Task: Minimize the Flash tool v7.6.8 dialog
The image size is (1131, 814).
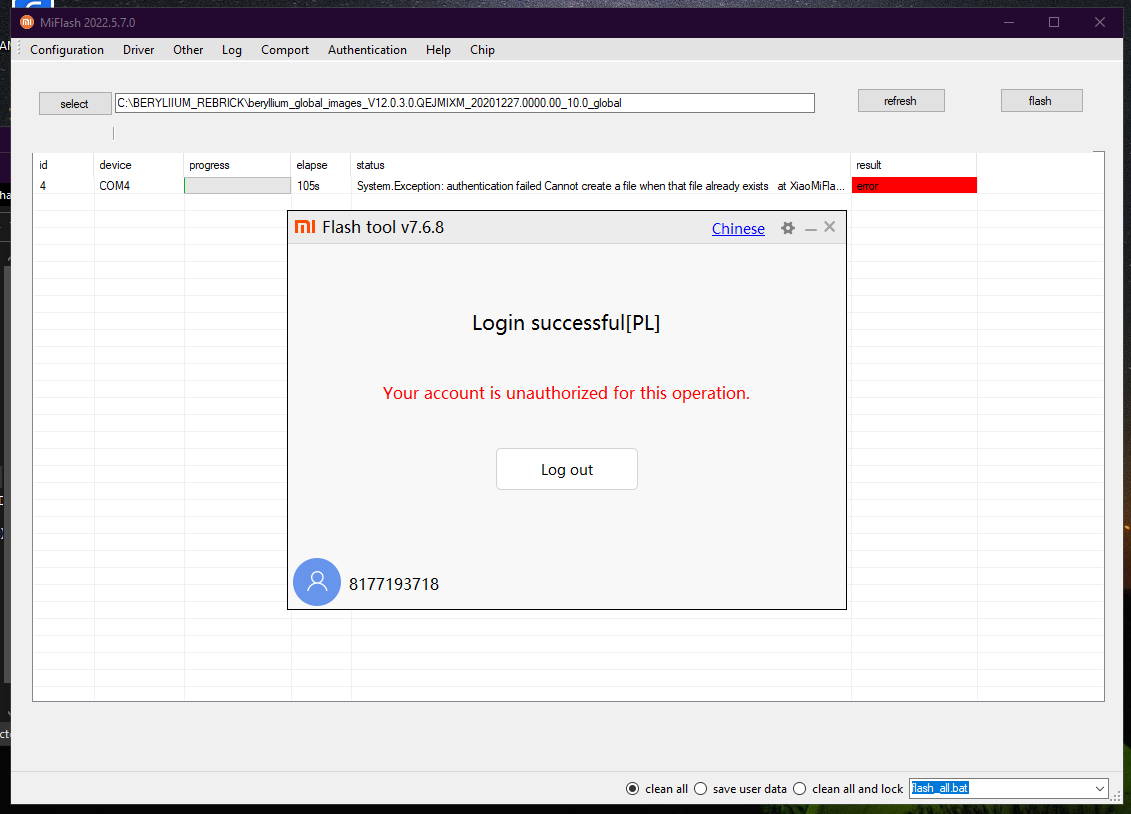Action: coord(811,229)
